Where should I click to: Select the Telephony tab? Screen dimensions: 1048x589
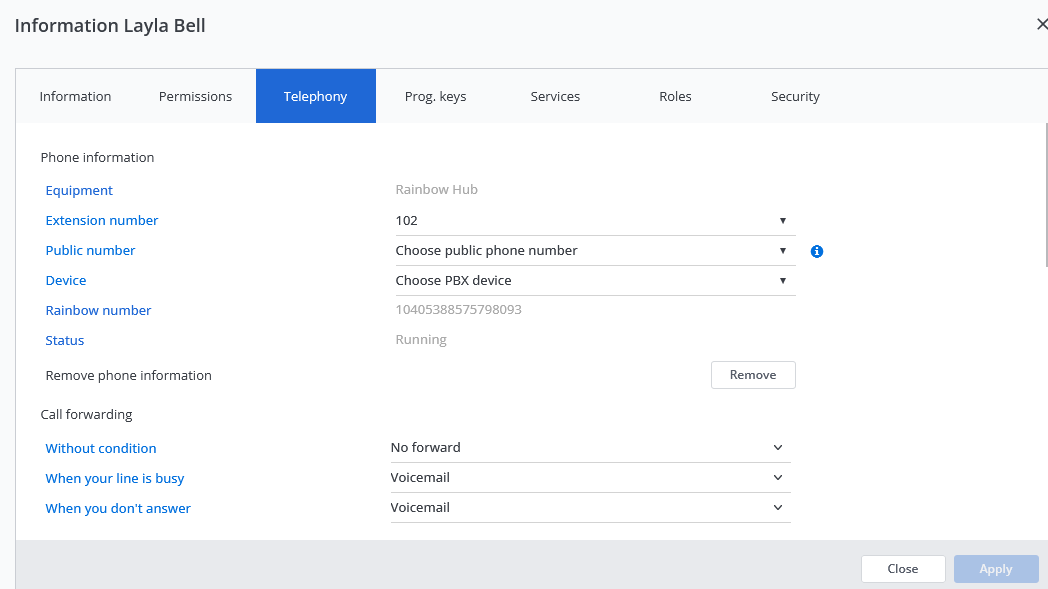315,97
